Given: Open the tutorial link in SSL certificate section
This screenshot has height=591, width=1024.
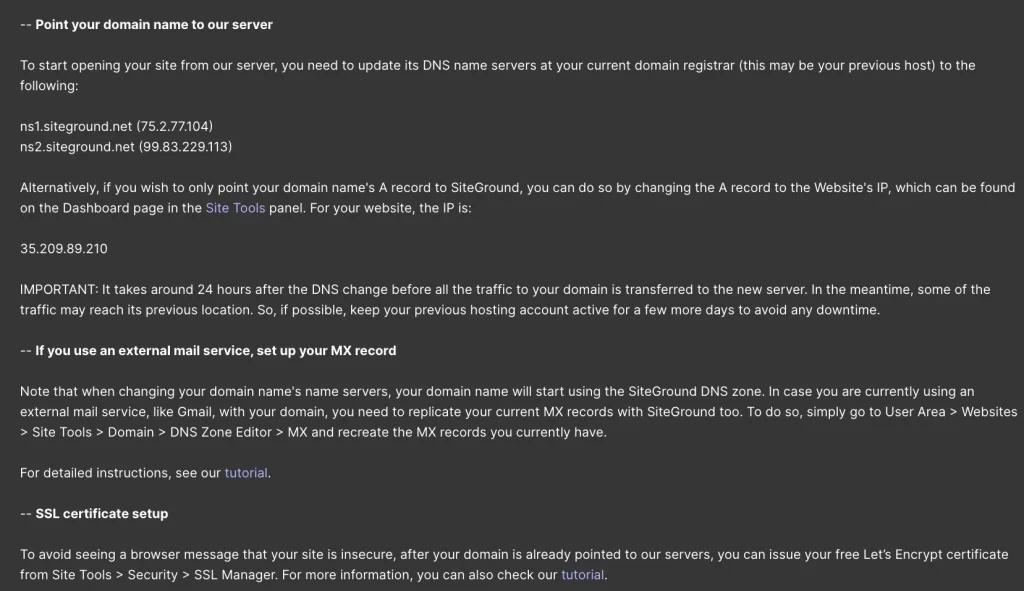Looking at the screenshot, I should point(582,575).
